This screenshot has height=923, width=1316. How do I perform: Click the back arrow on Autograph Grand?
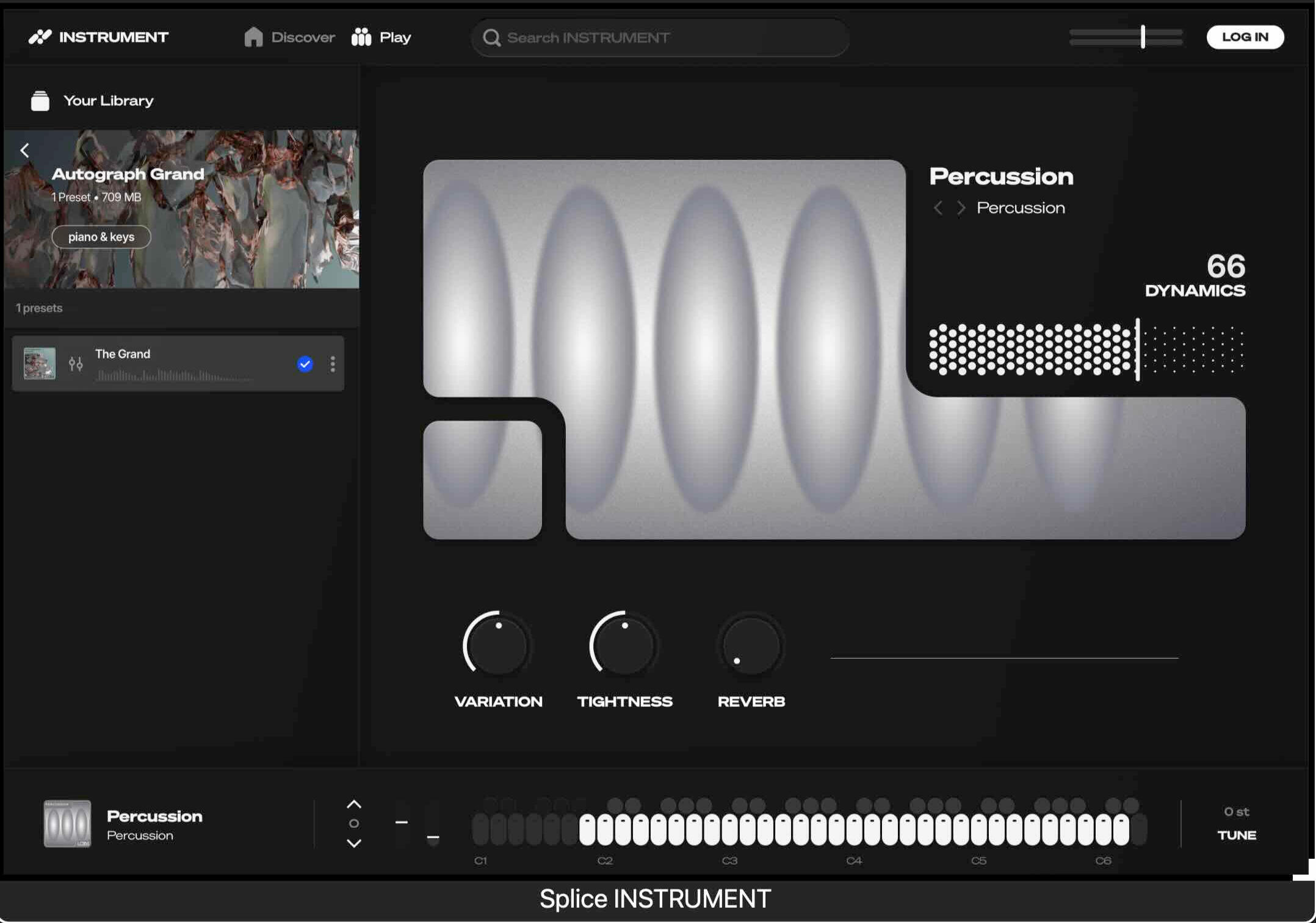[x=25, y=150]
